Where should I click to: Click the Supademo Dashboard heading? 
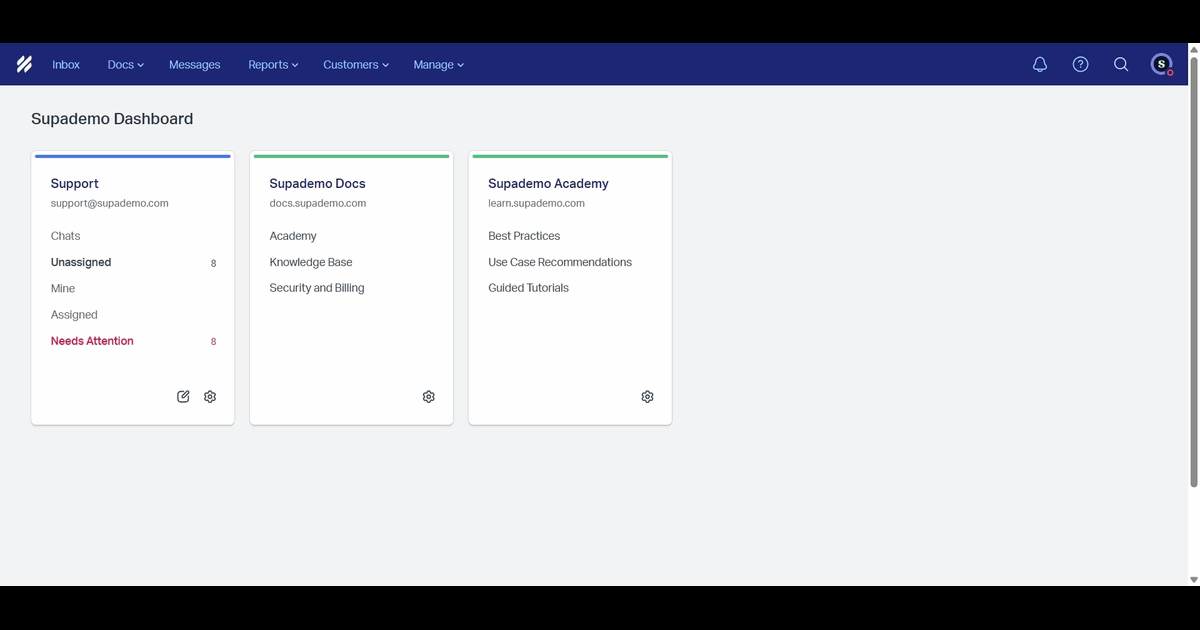[x=112, y=119]
